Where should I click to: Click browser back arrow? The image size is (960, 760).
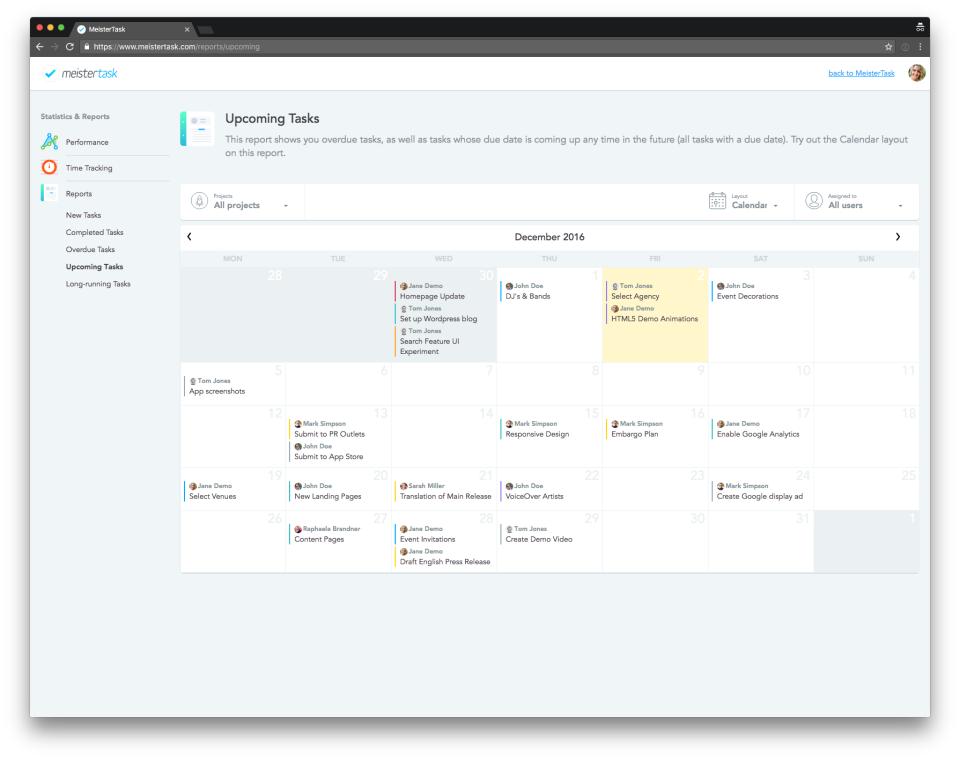[40, 47]
